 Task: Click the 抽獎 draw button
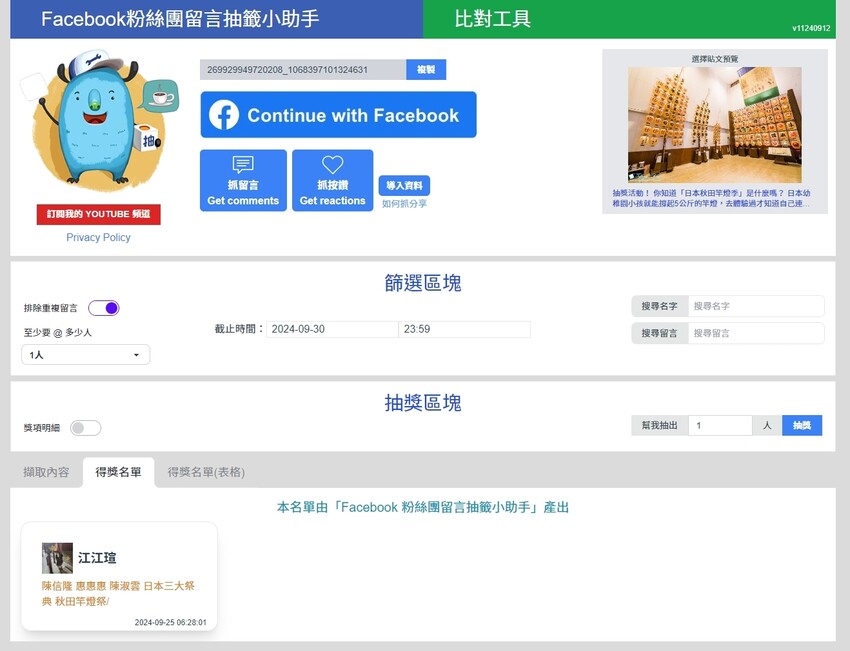click(802, 425)
